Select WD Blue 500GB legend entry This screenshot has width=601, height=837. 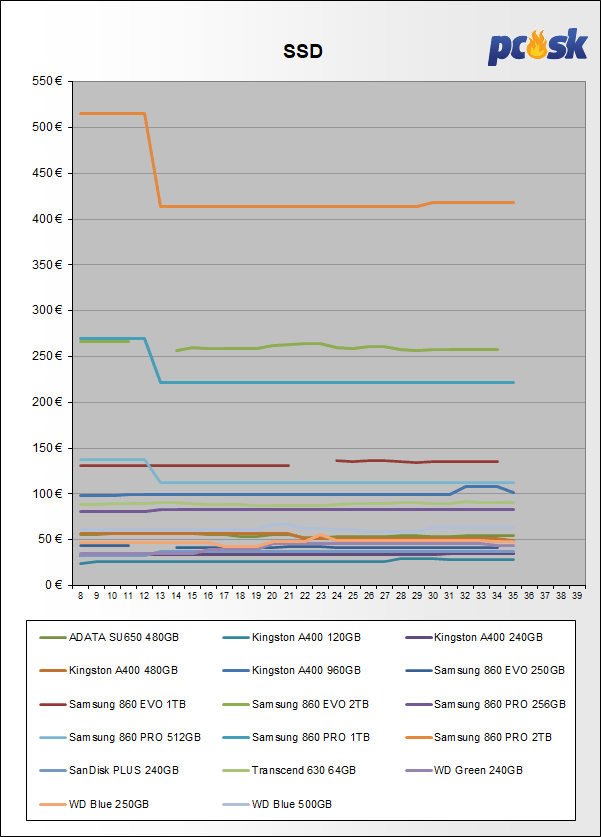(x=278, y=804)
